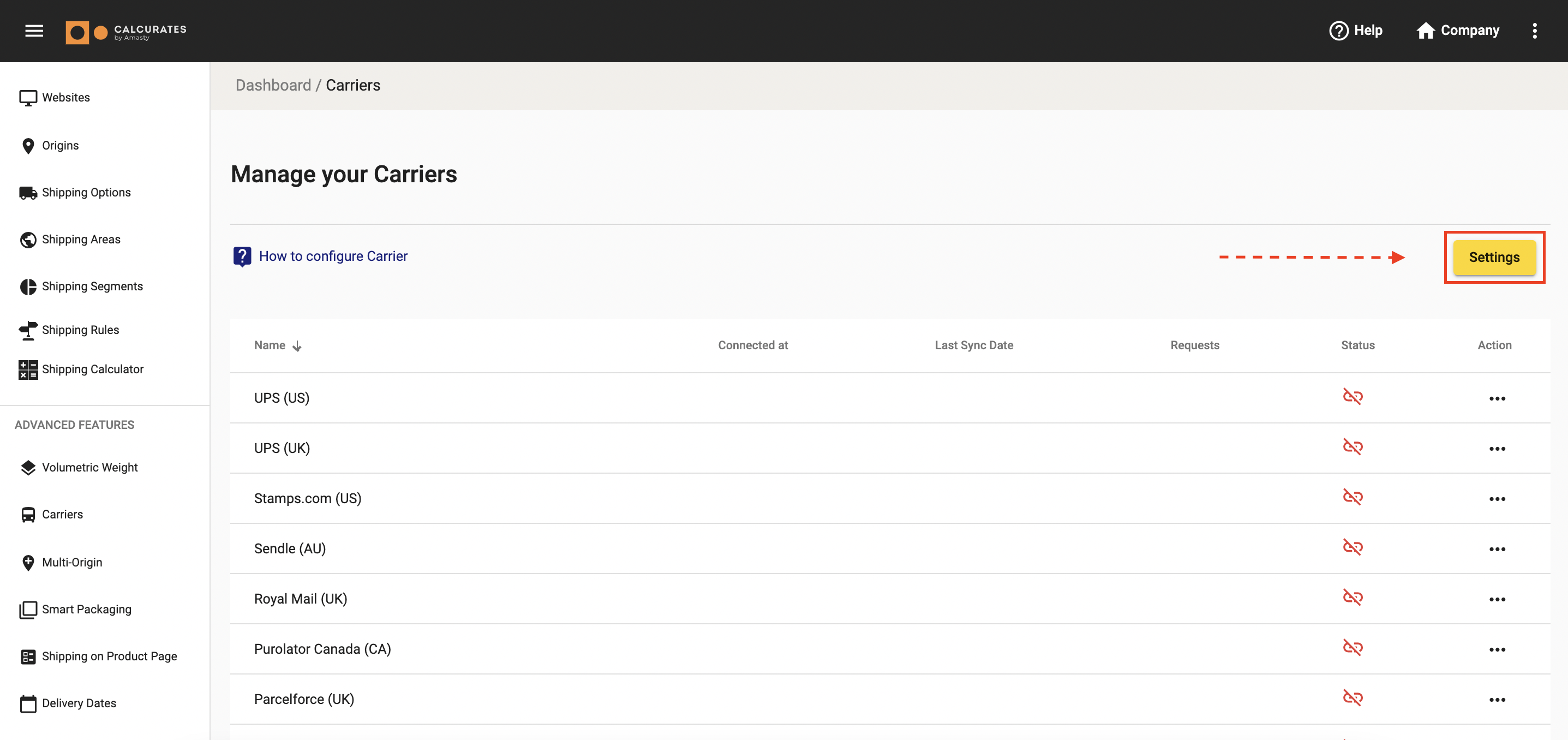Click the Company home icon

click(1425, 31)
